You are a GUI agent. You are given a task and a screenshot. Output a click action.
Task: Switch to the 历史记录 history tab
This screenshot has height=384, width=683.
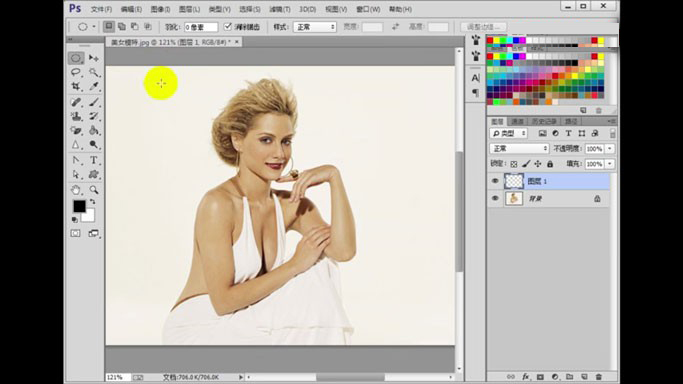tap(544, 121)
